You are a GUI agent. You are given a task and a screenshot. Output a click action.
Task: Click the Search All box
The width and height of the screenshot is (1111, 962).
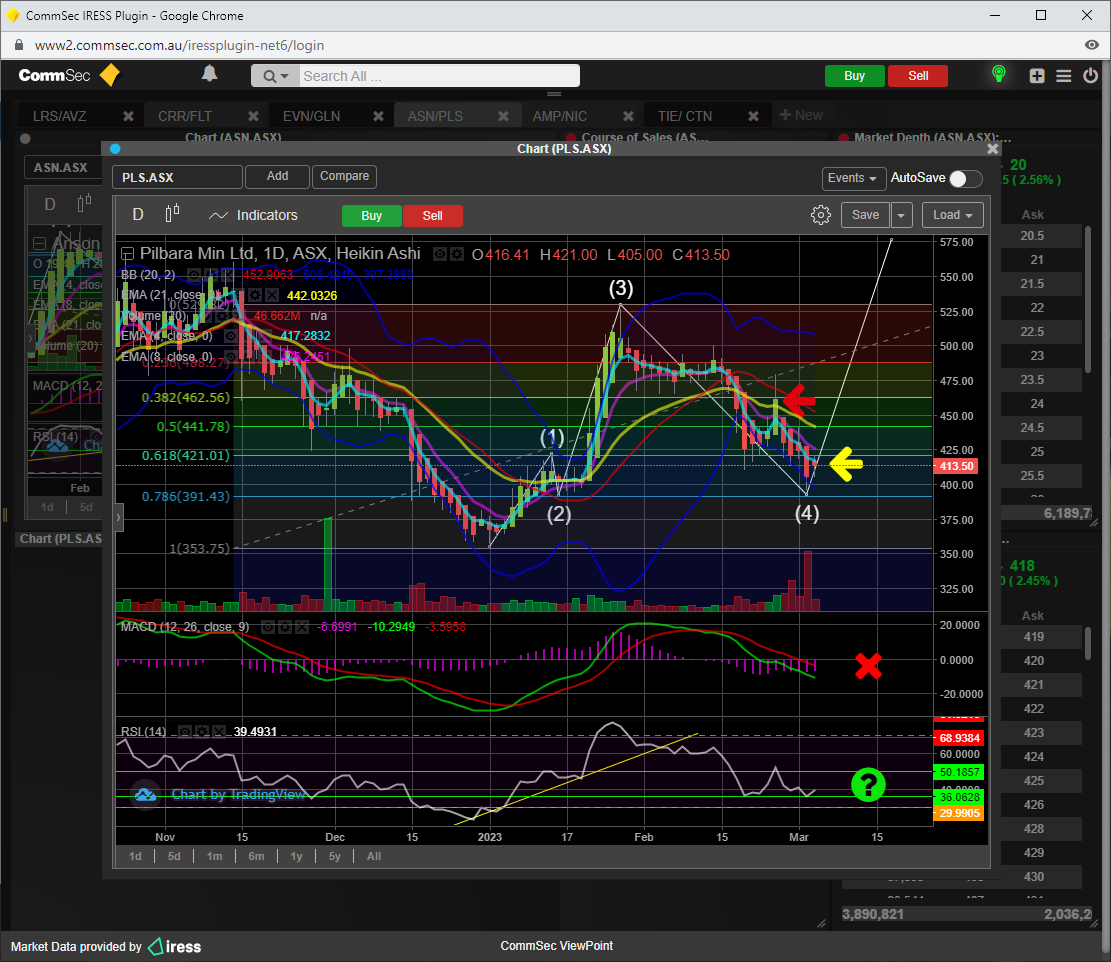coord(439,76)
